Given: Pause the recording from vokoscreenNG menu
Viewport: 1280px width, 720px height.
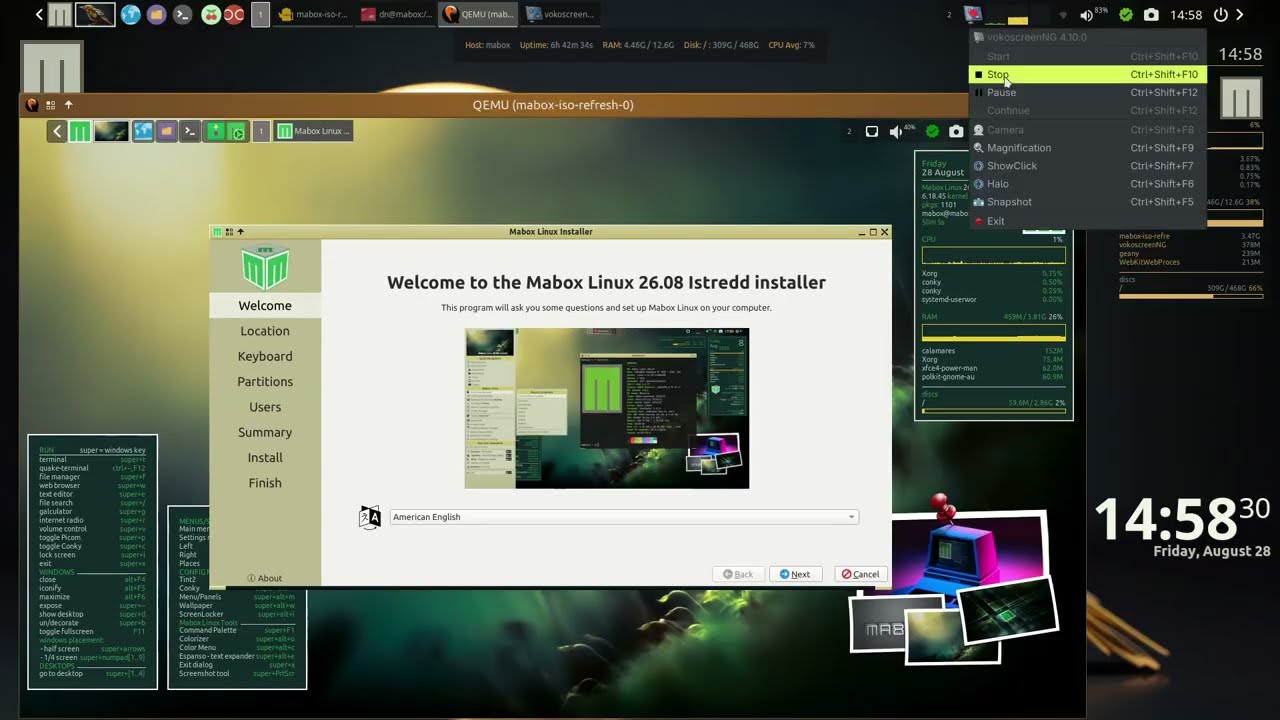Looking at the screenshot, I should click(x=1088, y=92).
